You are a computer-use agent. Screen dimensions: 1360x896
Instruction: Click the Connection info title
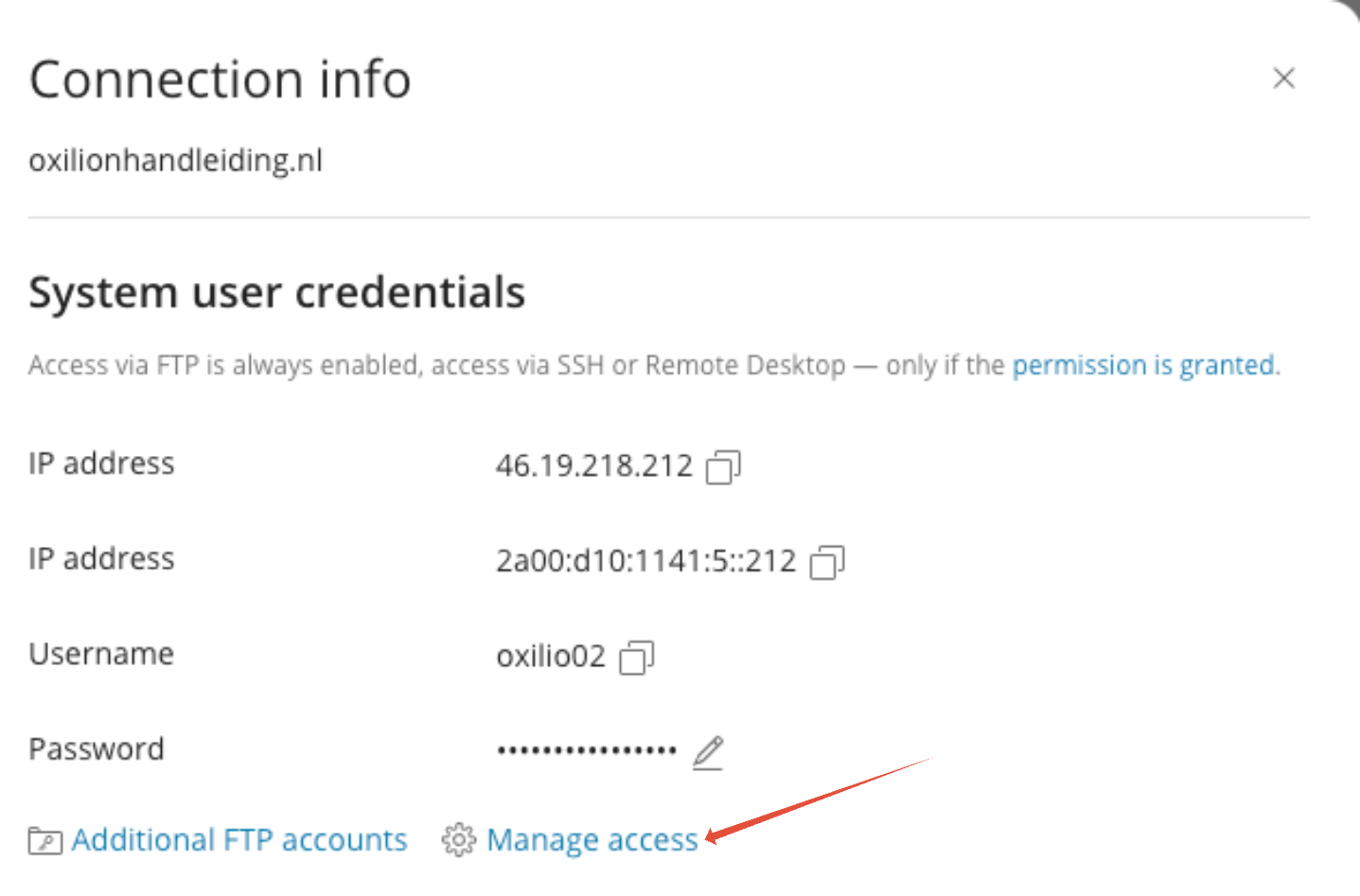[x=220, y=79]
